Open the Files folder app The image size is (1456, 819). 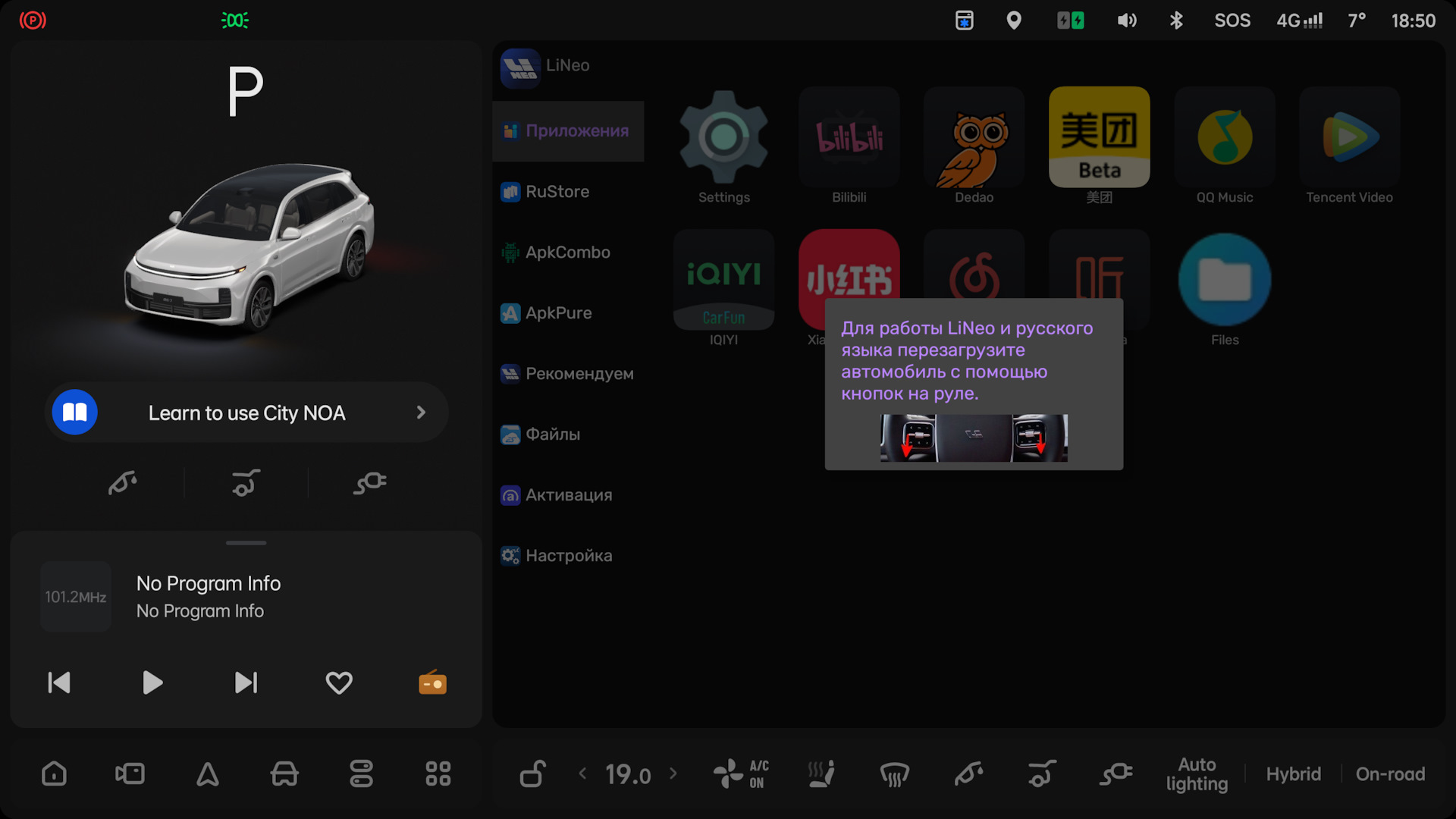click(x=1224, y=281)
